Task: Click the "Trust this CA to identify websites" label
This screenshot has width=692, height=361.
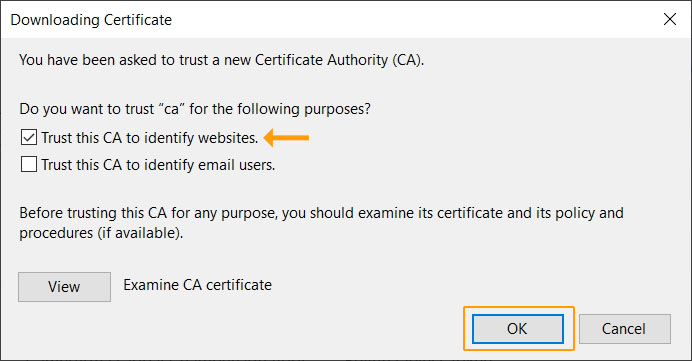Action: [150, 138]
